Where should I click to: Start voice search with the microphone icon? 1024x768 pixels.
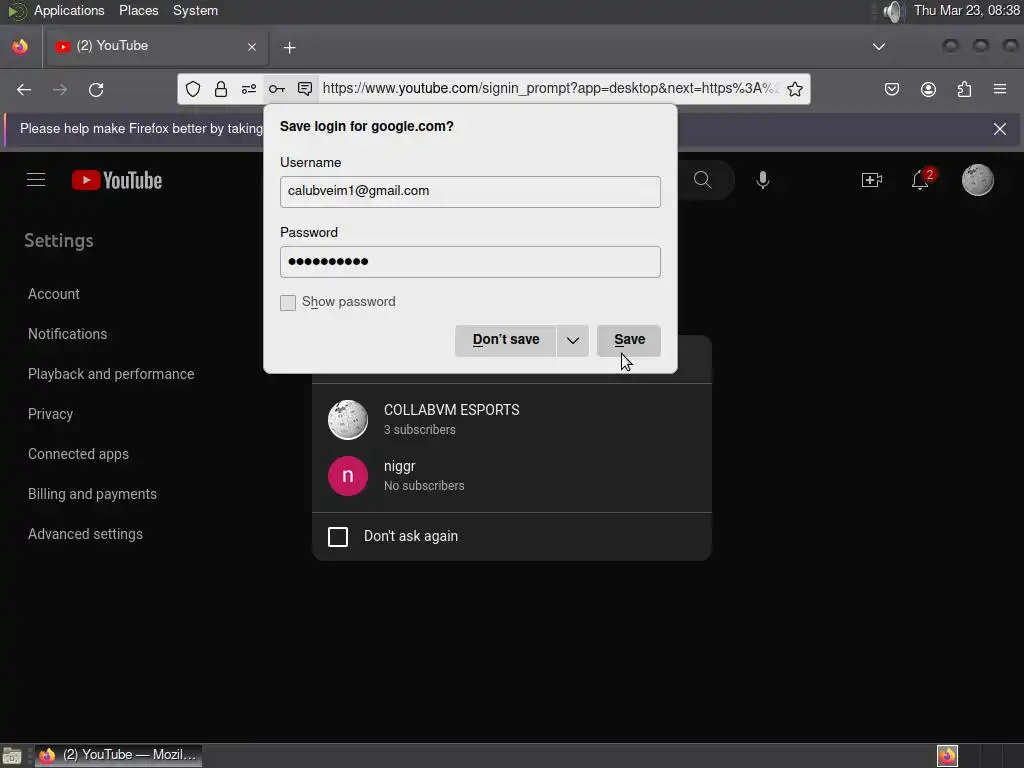pos(762,180)
